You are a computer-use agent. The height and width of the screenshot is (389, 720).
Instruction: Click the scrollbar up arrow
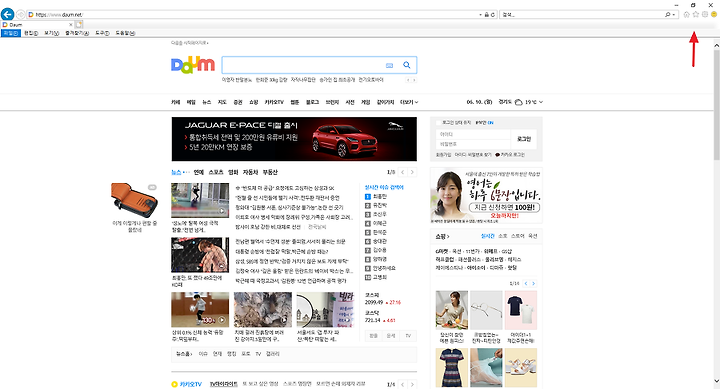716,45
